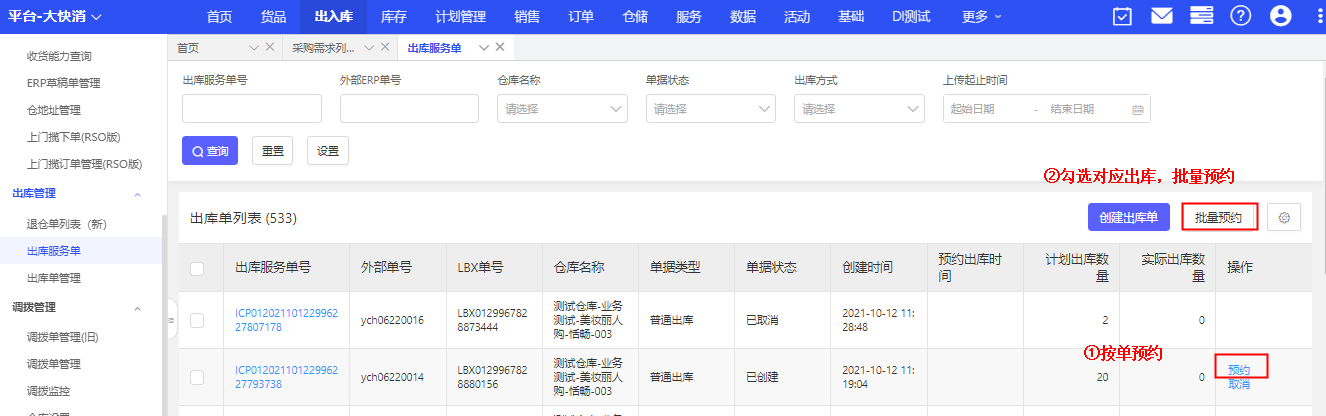The height and width of the screenshot is (416, 1326).
Task: Switch to the 首页 page tab
Action: tap(188, 47)
